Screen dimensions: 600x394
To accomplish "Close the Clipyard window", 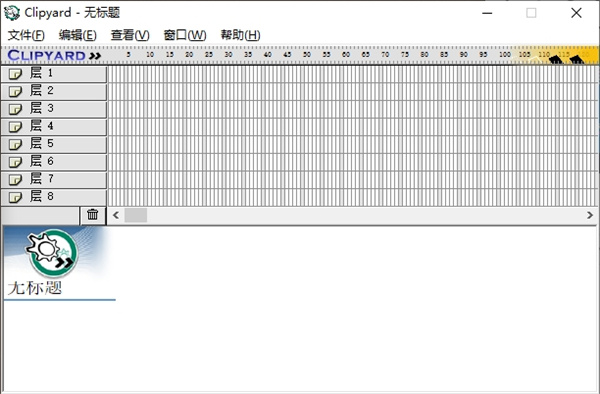I will 576,13.
